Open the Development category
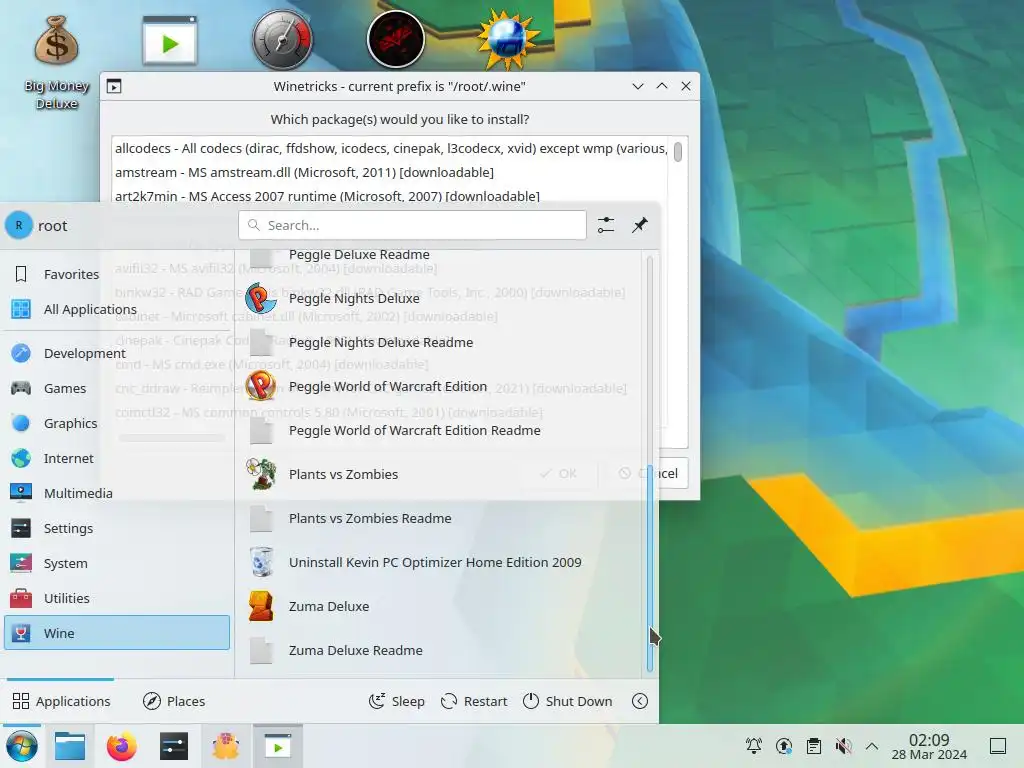The width and height of the screenshot is (1024, 768). click(117, 353)
